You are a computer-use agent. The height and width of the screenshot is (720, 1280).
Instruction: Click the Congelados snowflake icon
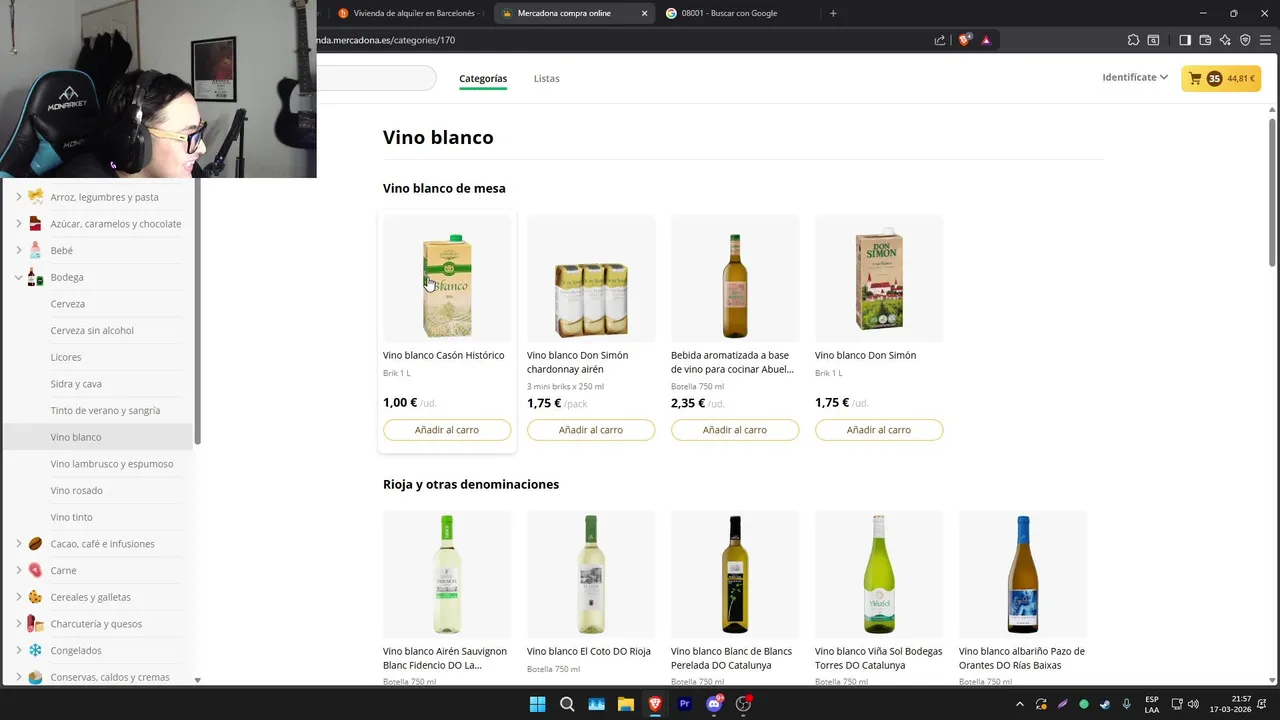[x=36, y=650]
